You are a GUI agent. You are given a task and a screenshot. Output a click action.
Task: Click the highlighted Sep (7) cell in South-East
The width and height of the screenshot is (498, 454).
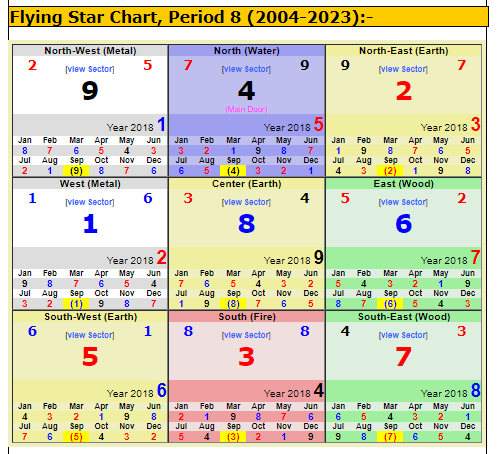point(390,437)
